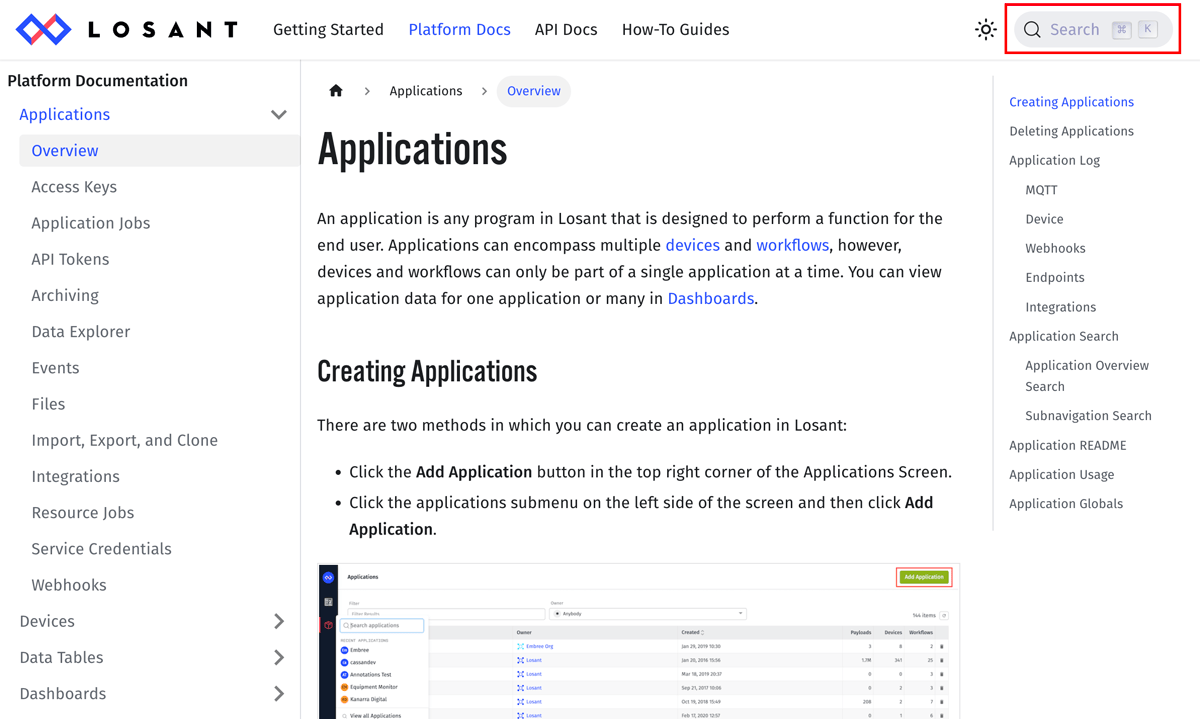Collapse the Applications sidebar section
1200x719 pixels.
278,114
